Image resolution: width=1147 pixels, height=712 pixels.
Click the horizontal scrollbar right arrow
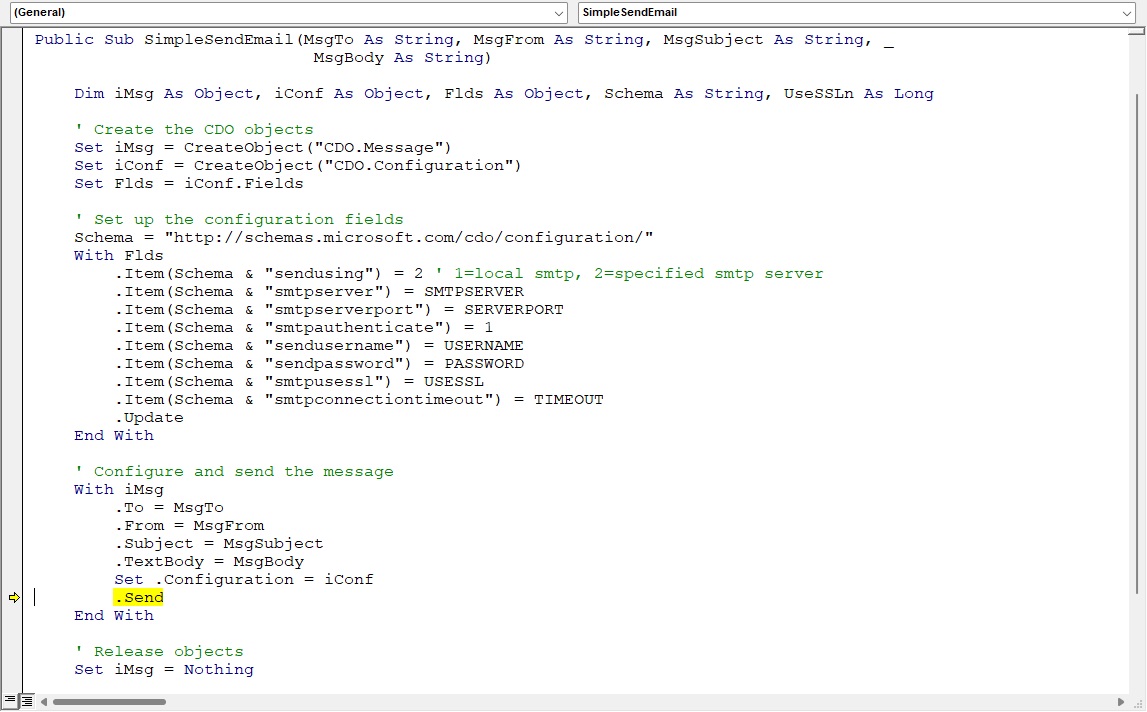coord(1122,701)
